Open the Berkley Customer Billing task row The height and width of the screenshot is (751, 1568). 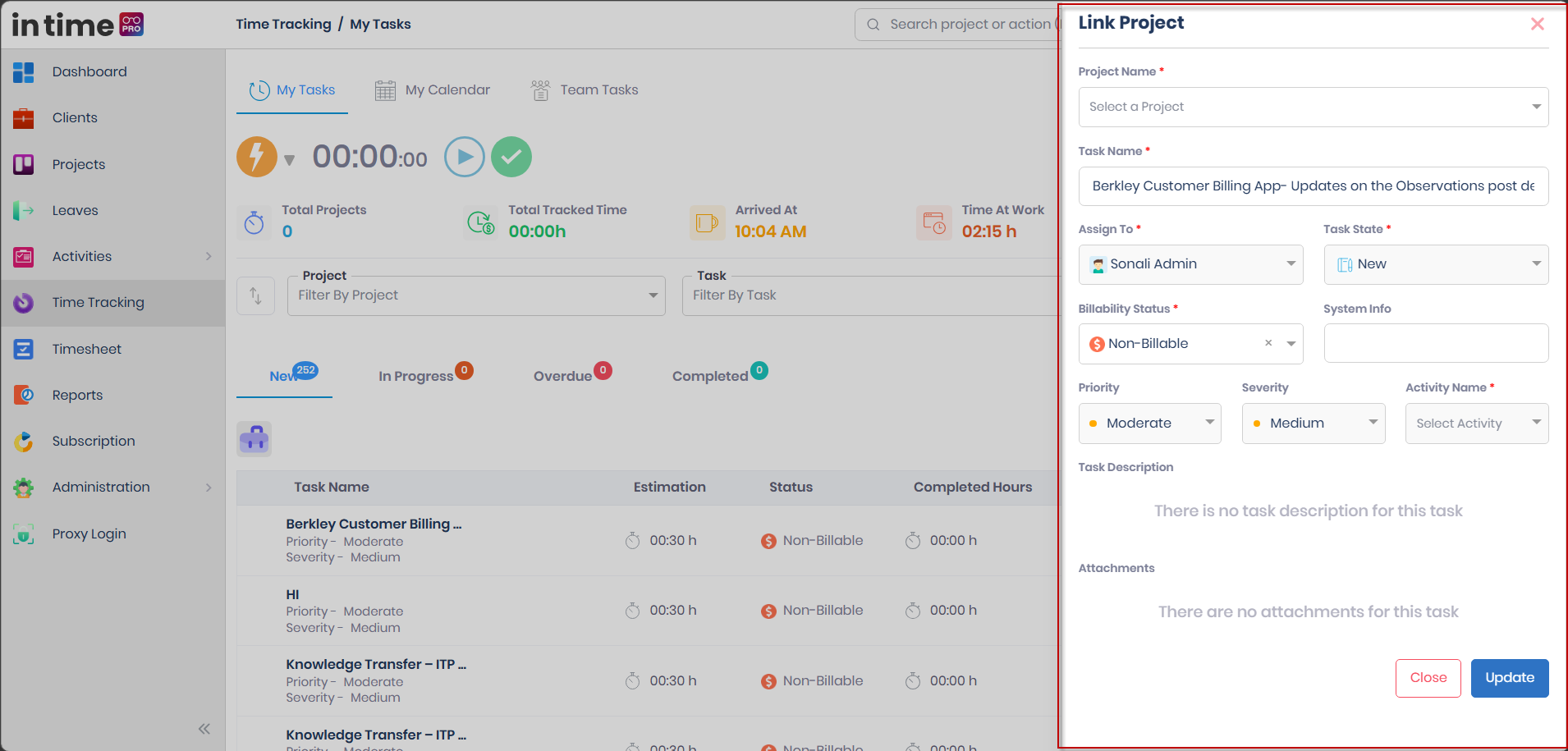pyautogui.click(x=647, y=540)
